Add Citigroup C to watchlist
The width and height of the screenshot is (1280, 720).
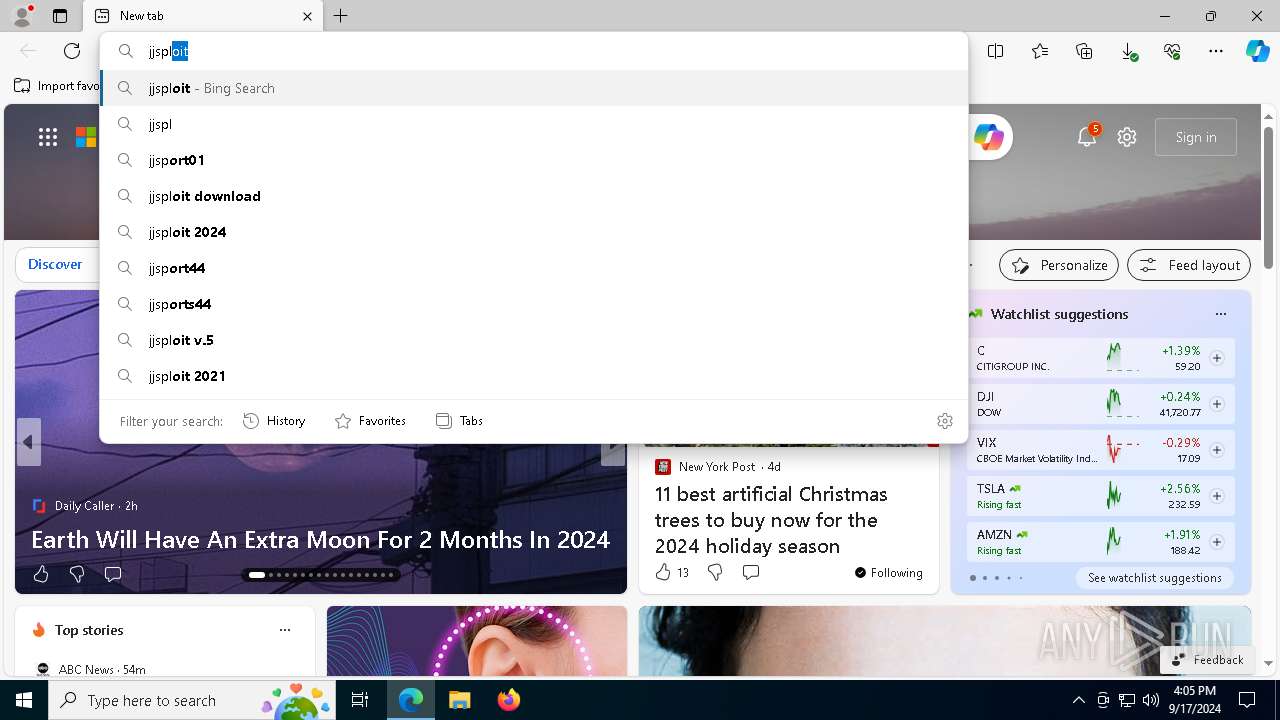coord(1217,358)
